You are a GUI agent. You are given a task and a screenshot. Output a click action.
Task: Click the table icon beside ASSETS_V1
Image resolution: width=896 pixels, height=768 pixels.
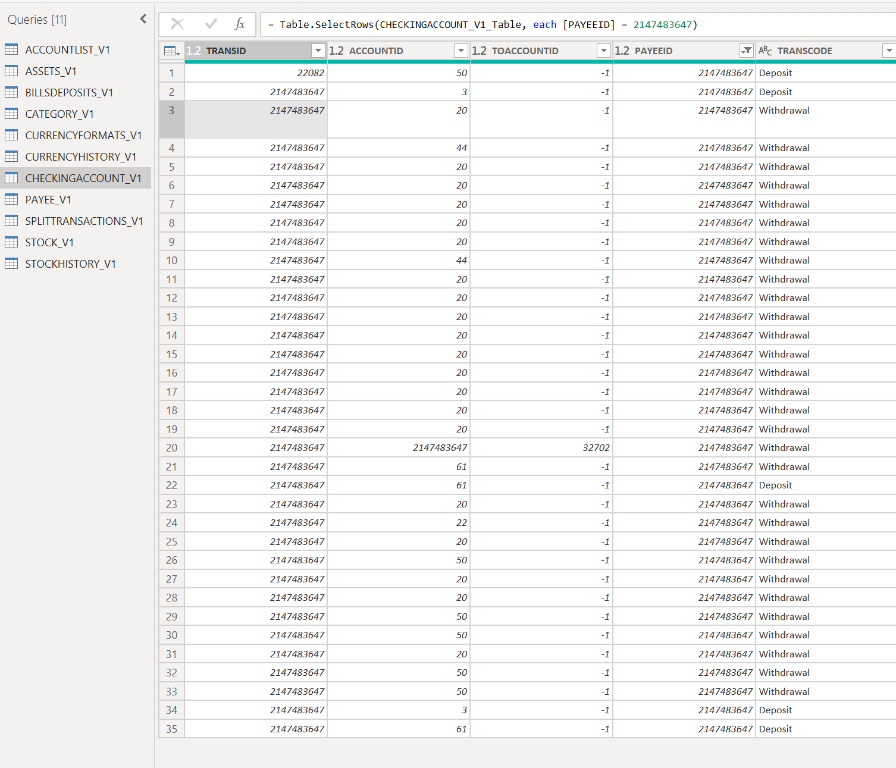coord(11,71)
